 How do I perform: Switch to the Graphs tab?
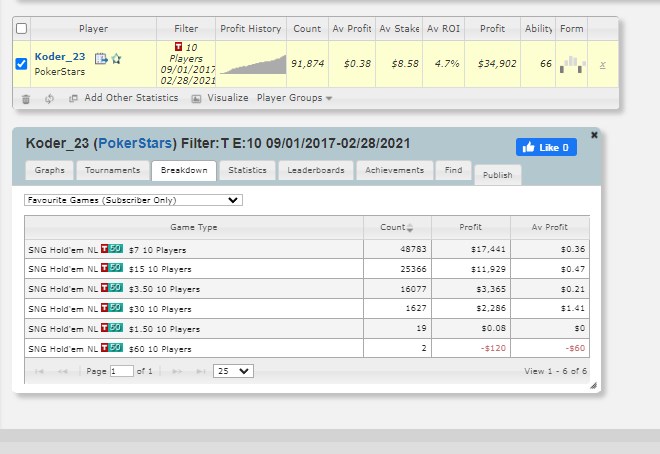coord(50,170)
